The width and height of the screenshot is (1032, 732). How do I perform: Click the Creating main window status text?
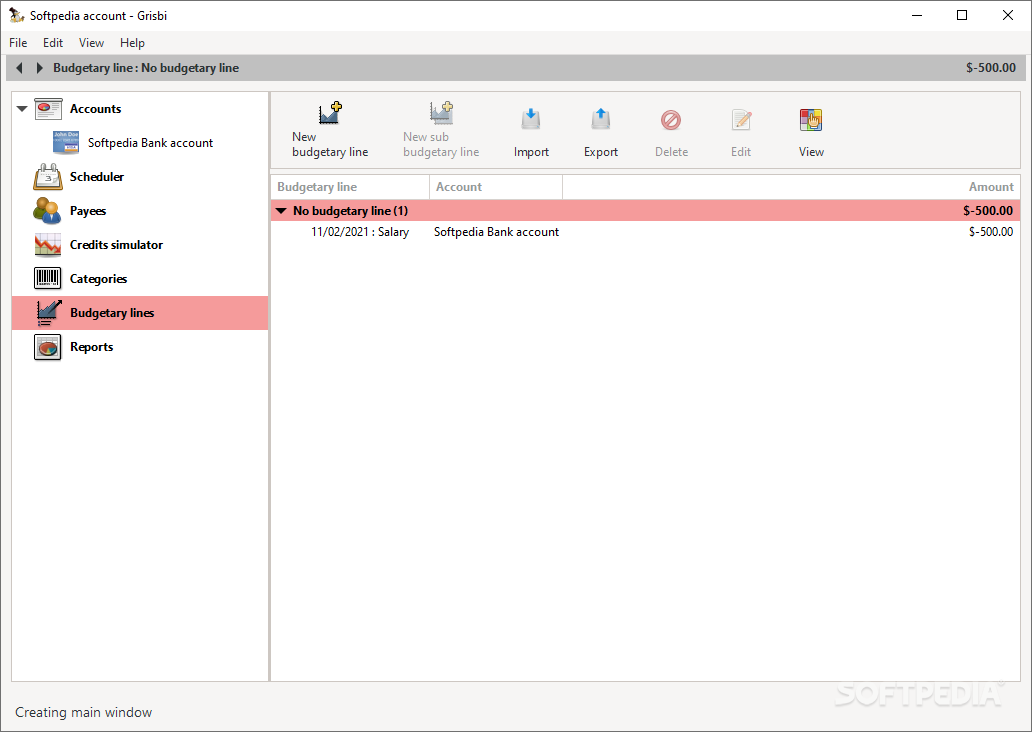pyautogui.click(x=84, y=712)
